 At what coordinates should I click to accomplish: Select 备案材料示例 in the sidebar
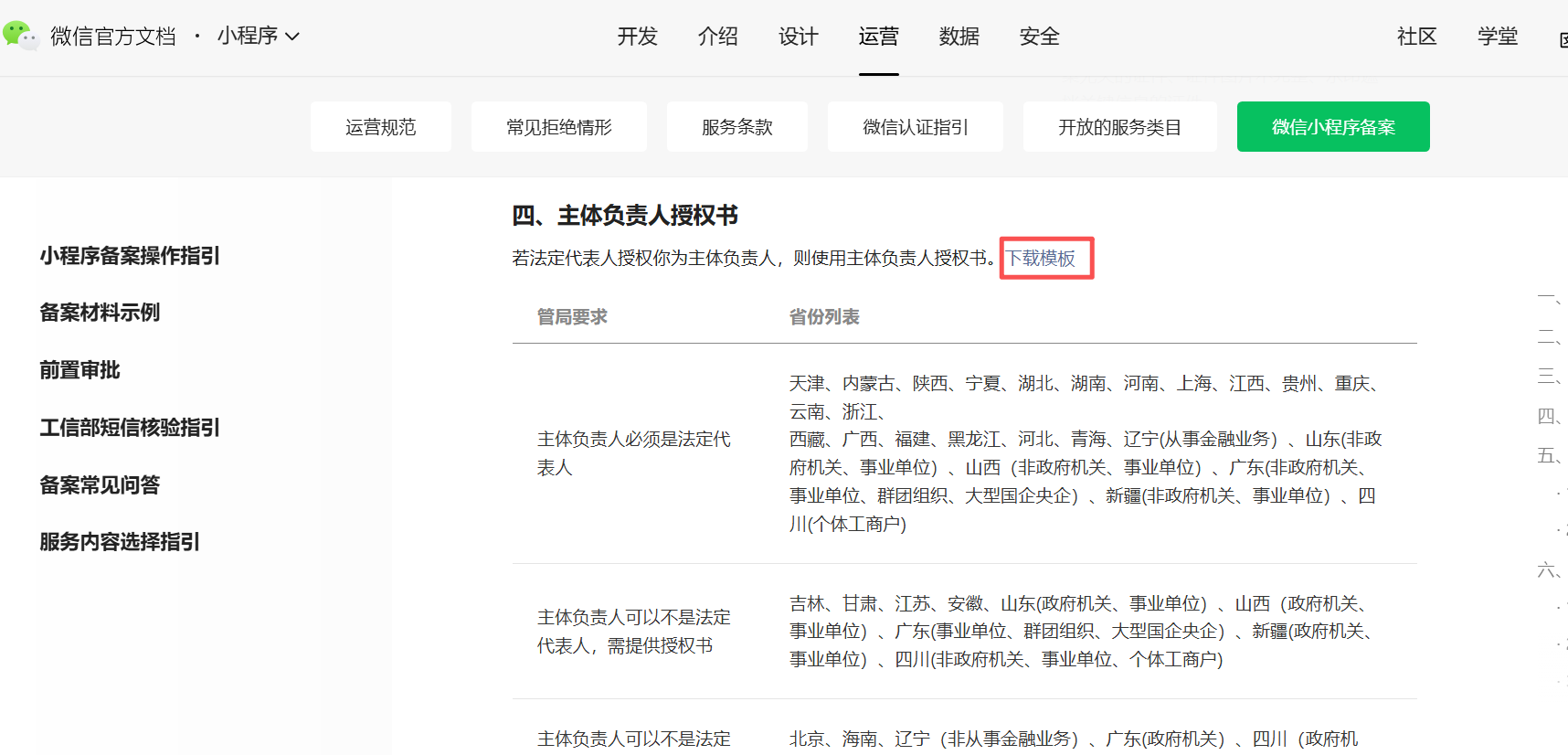tap(100, 313)
